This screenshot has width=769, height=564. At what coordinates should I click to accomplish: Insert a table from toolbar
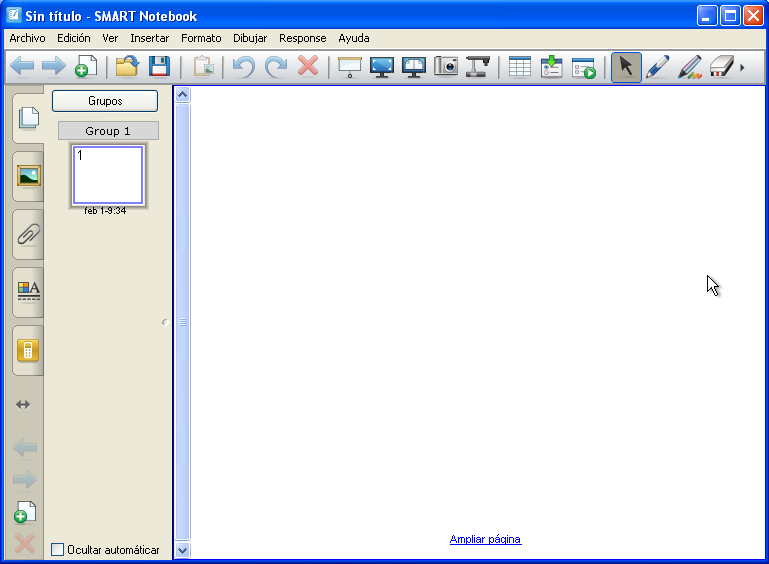(519, 67)
